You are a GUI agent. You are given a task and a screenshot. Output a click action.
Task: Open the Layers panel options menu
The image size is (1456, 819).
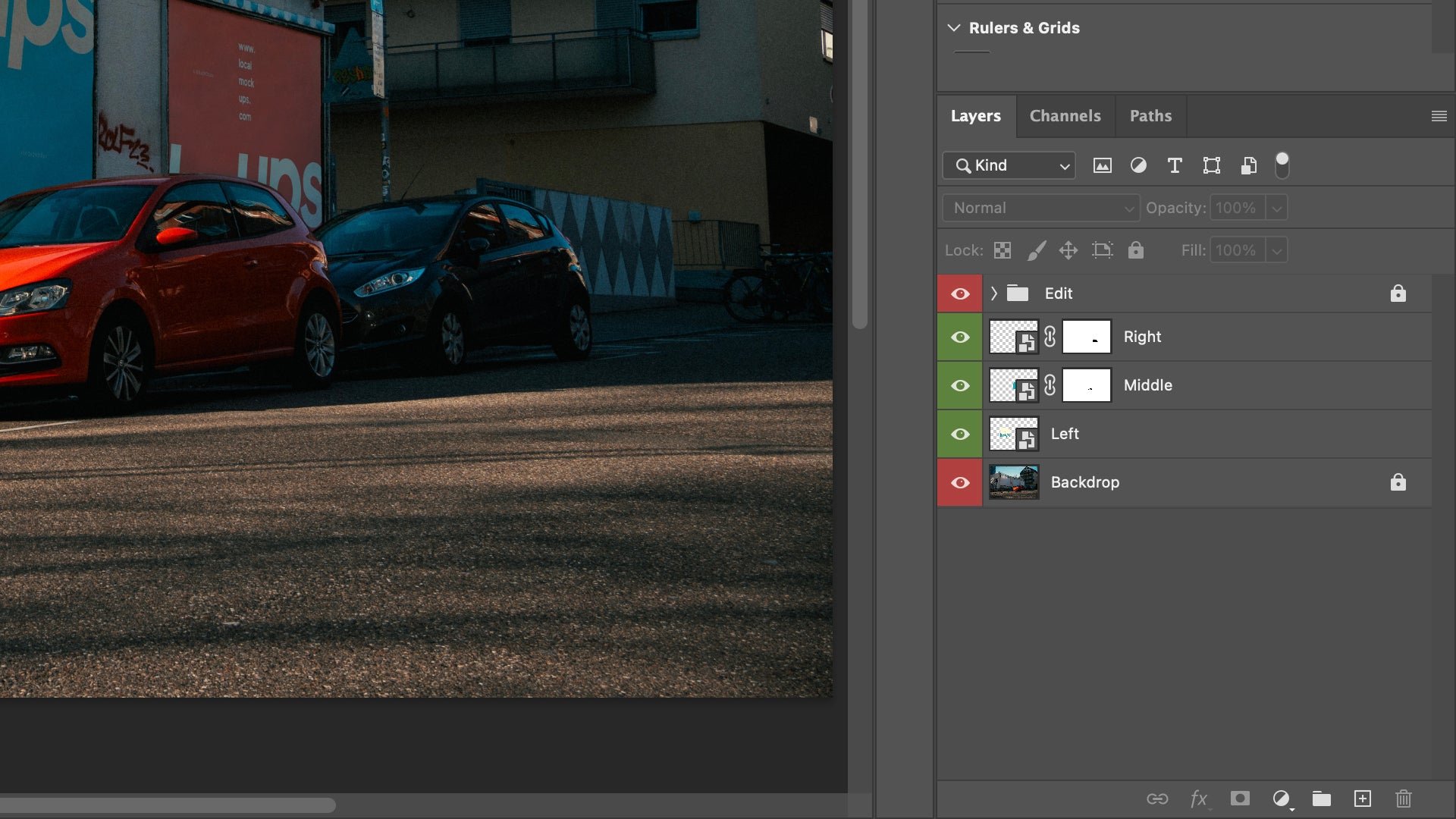click(x=1439, y=116)
